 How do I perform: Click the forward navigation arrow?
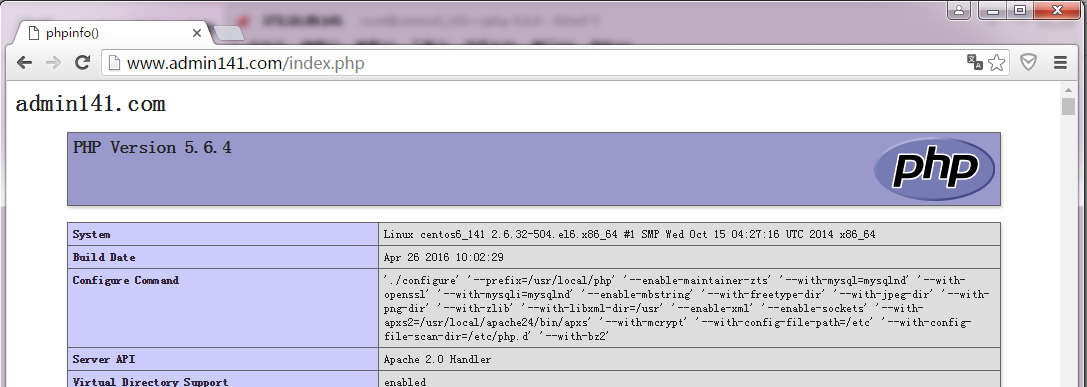(53, 62)
